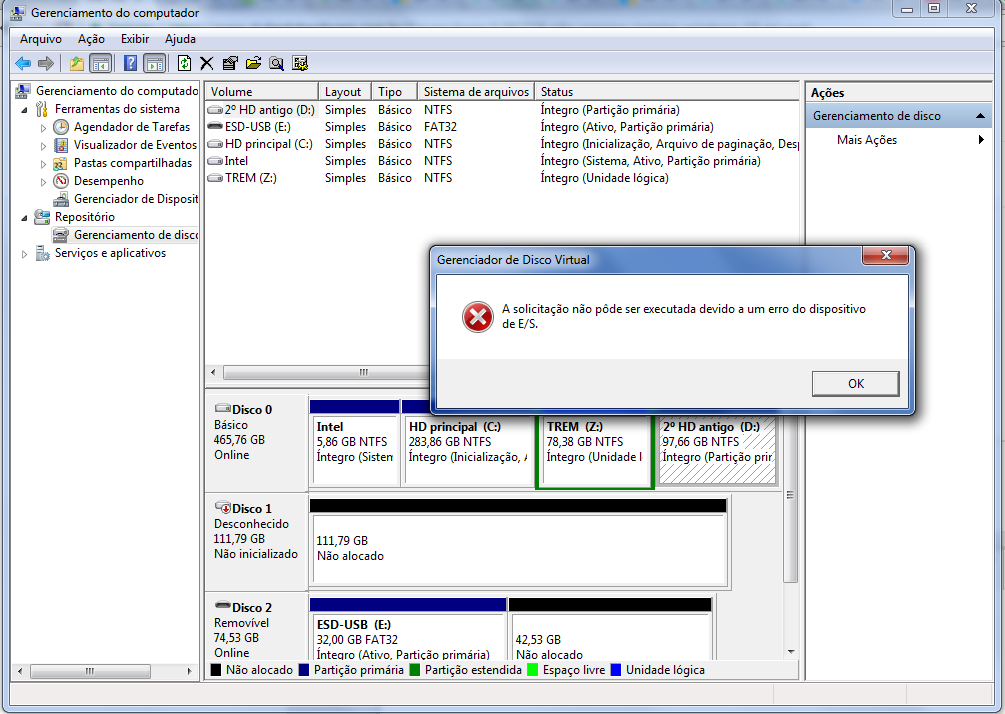Viewport: 1005px width, 714px height.
Task: Click the Disco 1 not-initialized disk icon
Action: coord(222,508)
